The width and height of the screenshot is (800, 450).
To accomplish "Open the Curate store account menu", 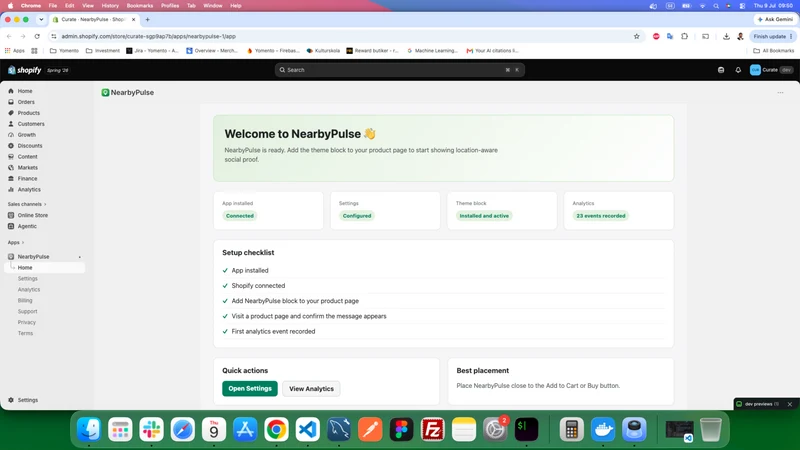I will click(x=771, y=70).
